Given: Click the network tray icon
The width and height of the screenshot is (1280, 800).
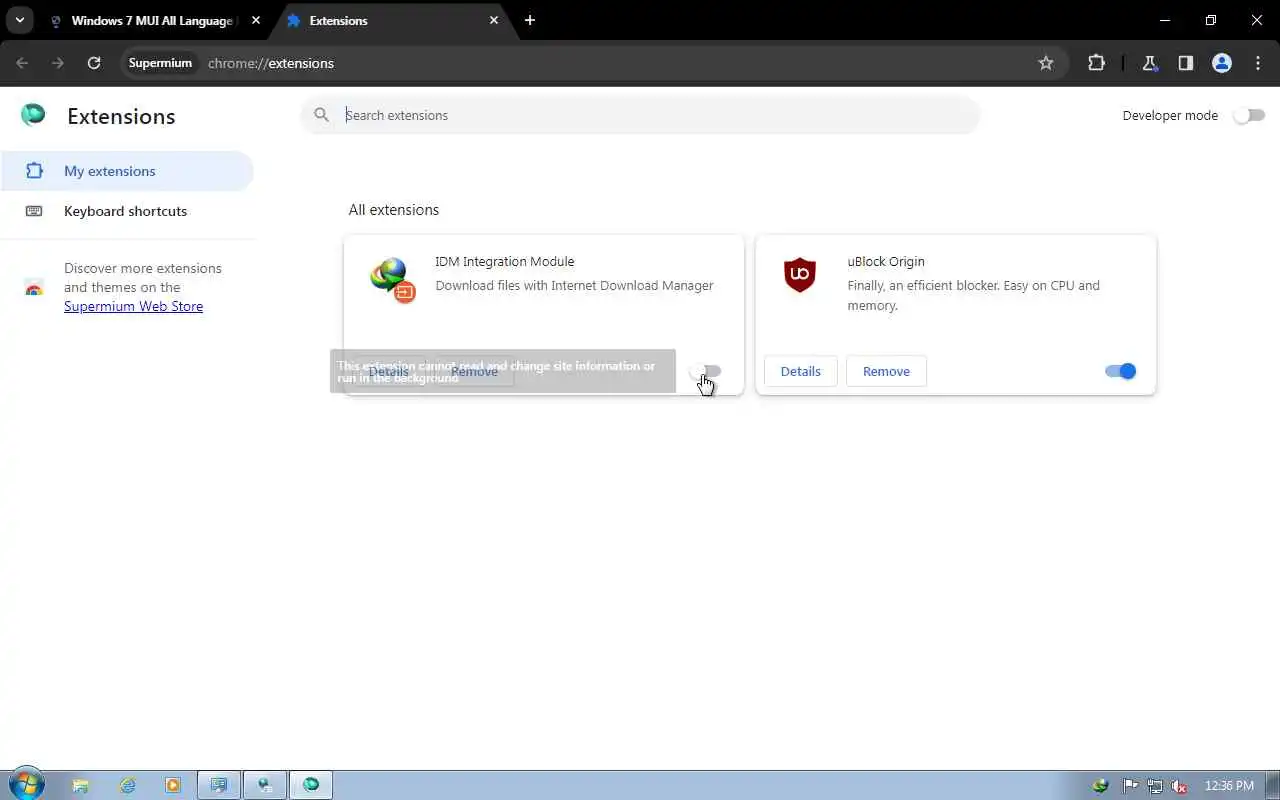Looking at the screenshot, I should [1155, 786].
